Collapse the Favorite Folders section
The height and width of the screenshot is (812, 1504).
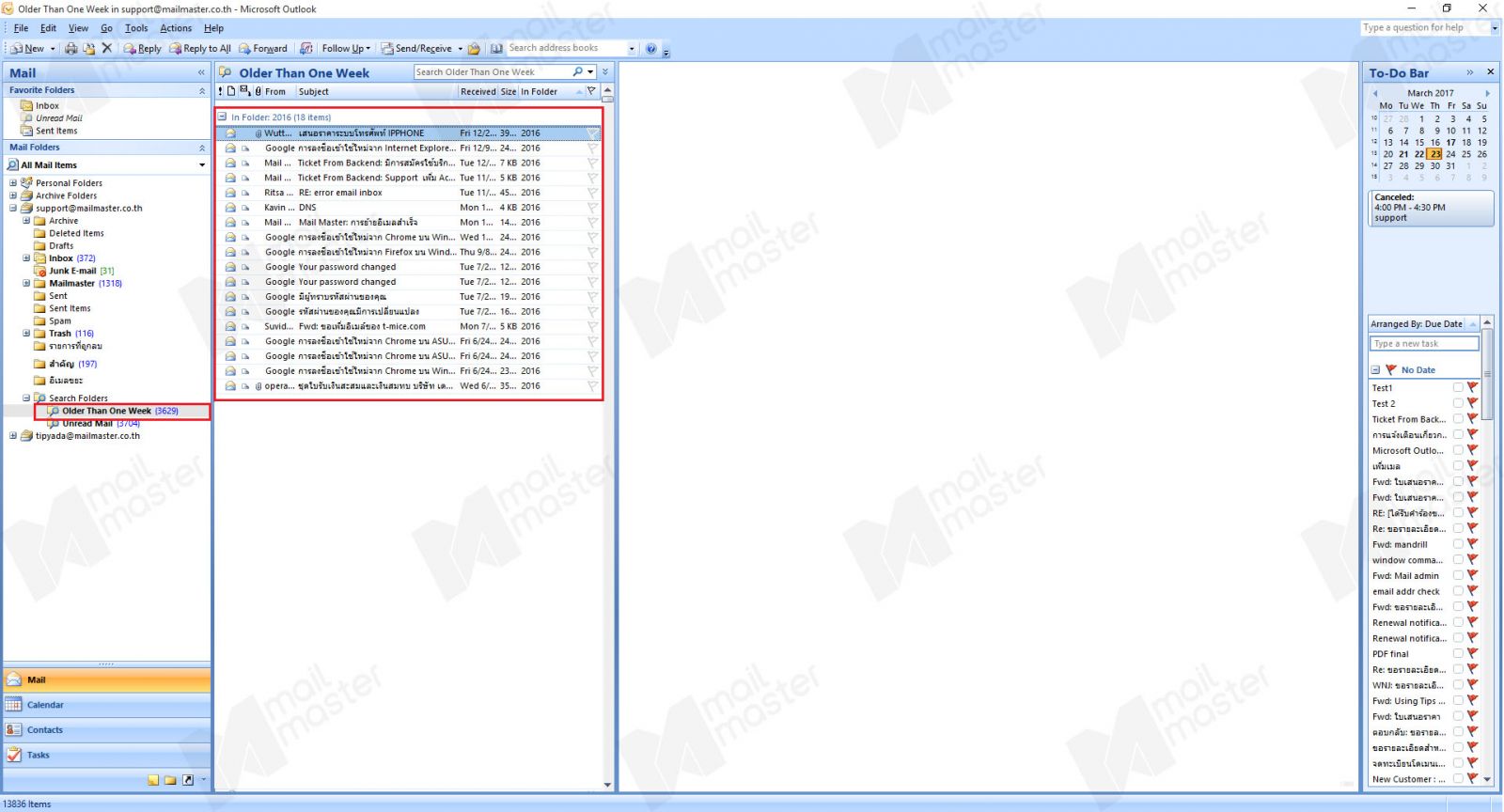coord(202,90)
